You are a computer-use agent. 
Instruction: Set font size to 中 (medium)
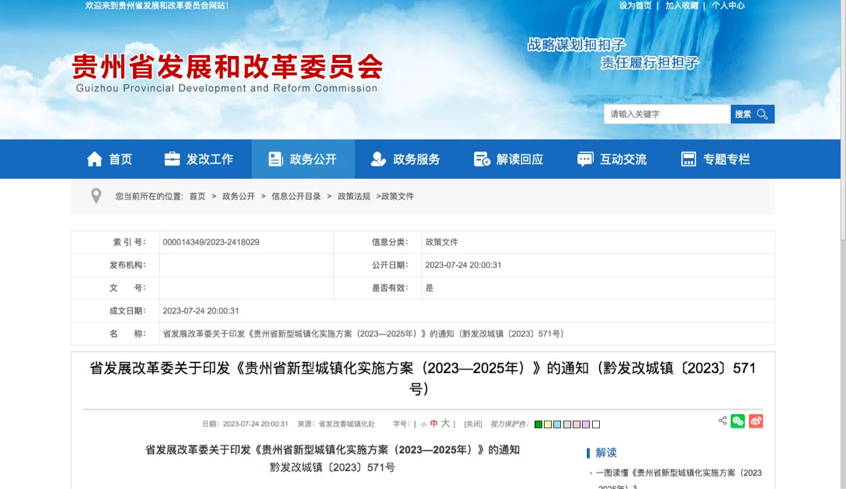click(x=434, y=424)
